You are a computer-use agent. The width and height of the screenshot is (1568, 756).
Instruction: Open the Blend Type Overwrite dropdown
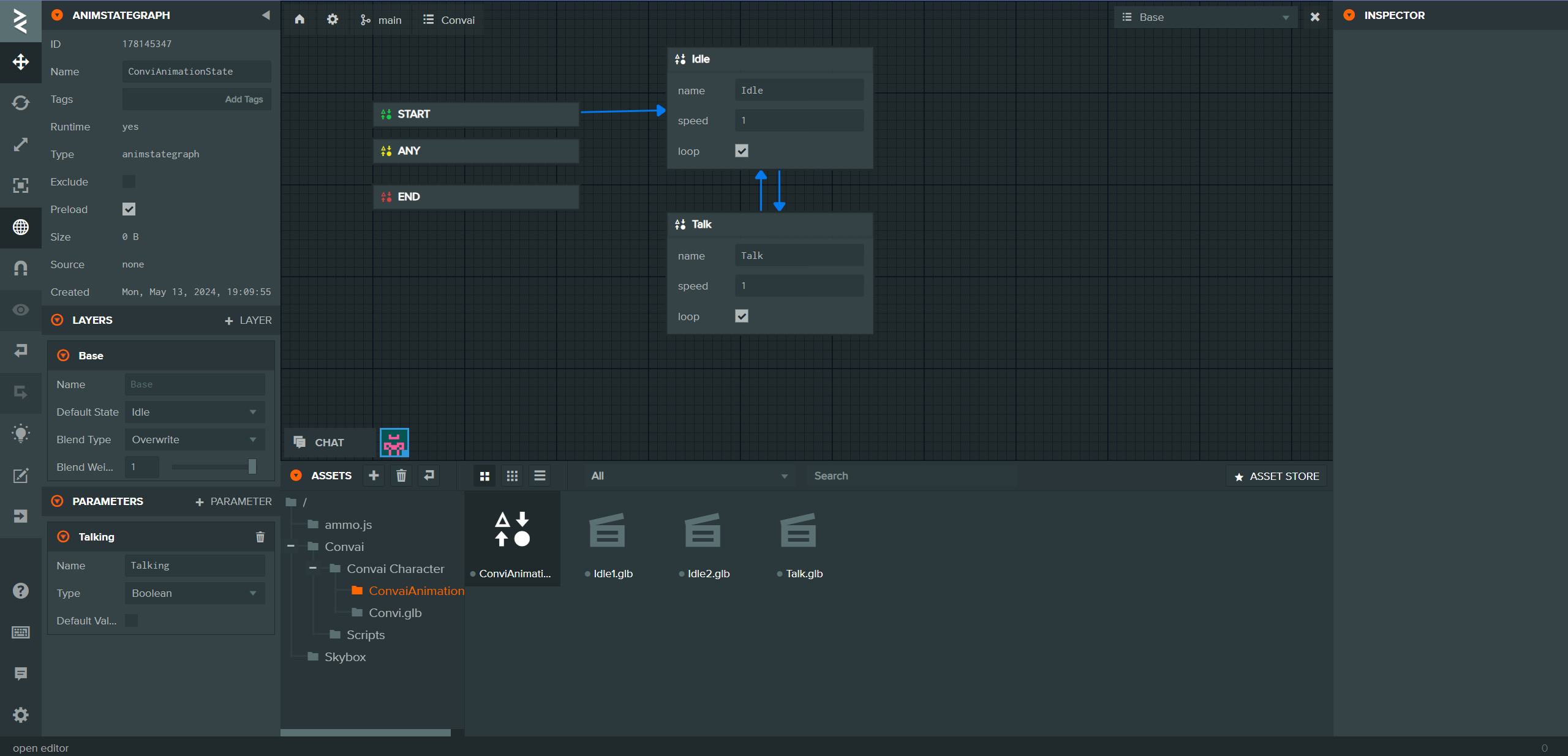pos(194,440)
